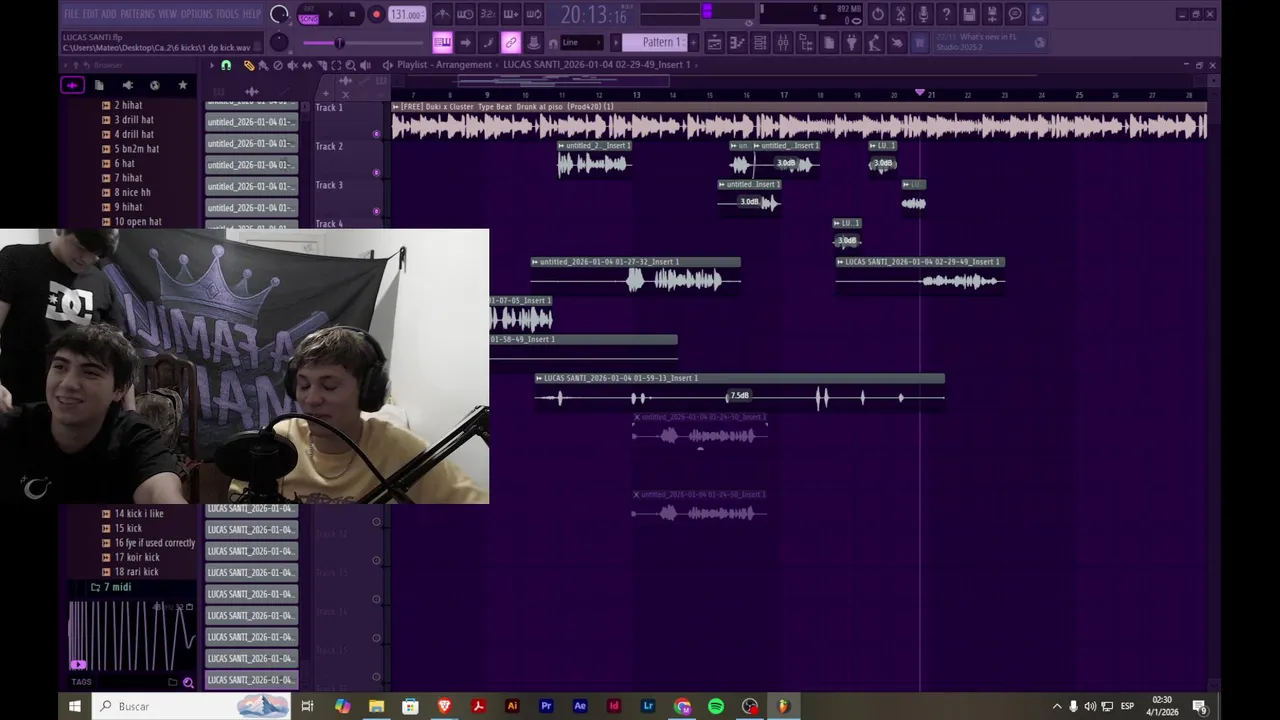Viewport: 1280px width, 720px height.
Task: Open the Mixer icon
Action: pyautogui.click(x=783, y=42)
